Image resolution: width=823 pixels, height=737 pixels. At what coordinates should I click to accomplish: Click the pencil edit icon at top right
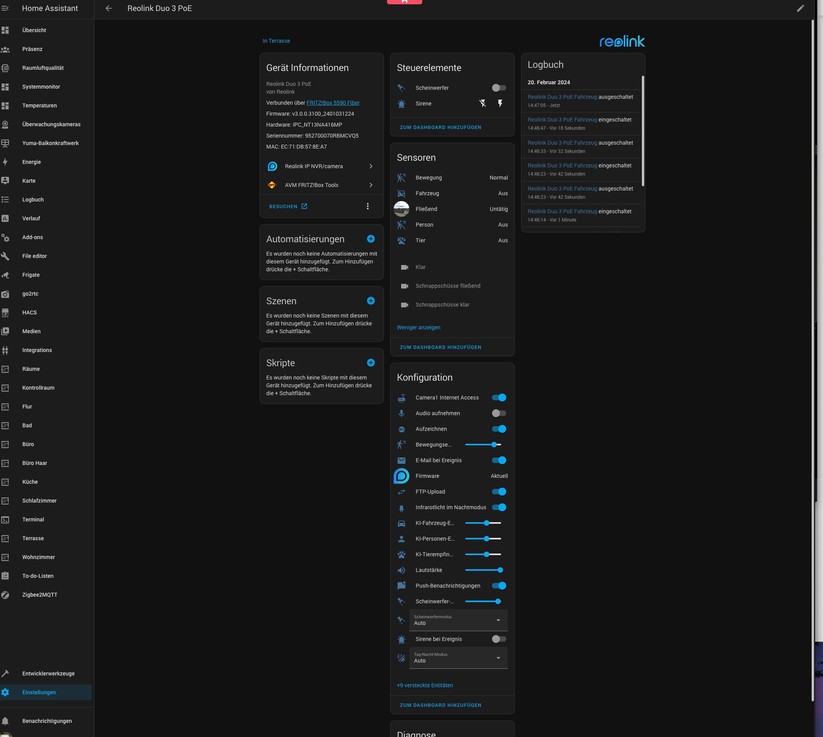coord(800,8)
